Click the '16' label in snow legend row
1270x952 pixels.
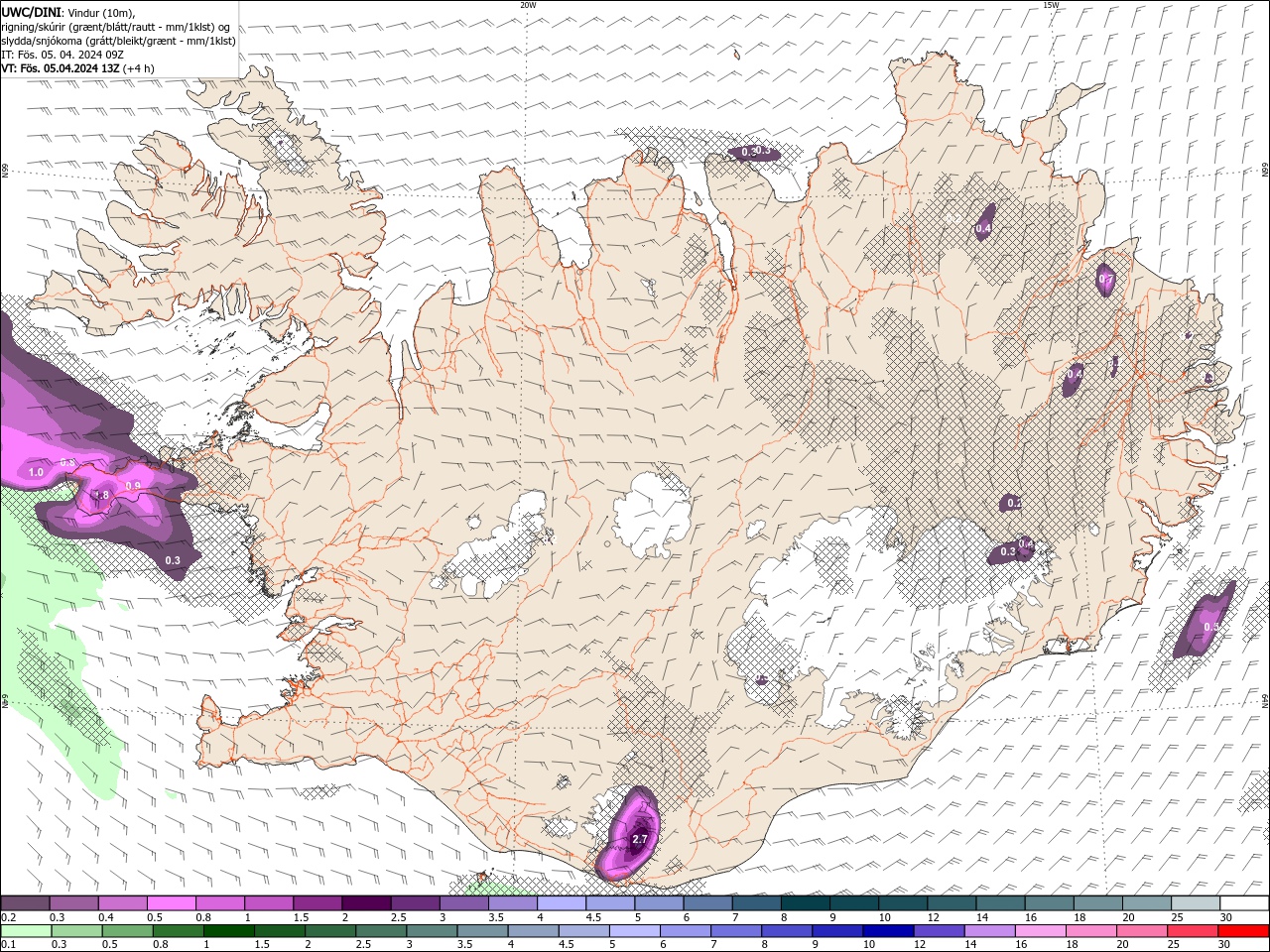click(x=1031, y=917)
